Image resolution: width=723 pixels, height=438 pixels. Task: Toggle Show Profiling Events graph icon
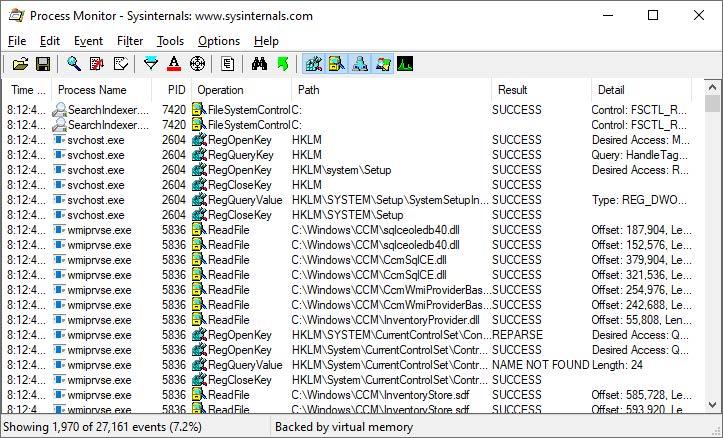[405, 64]
